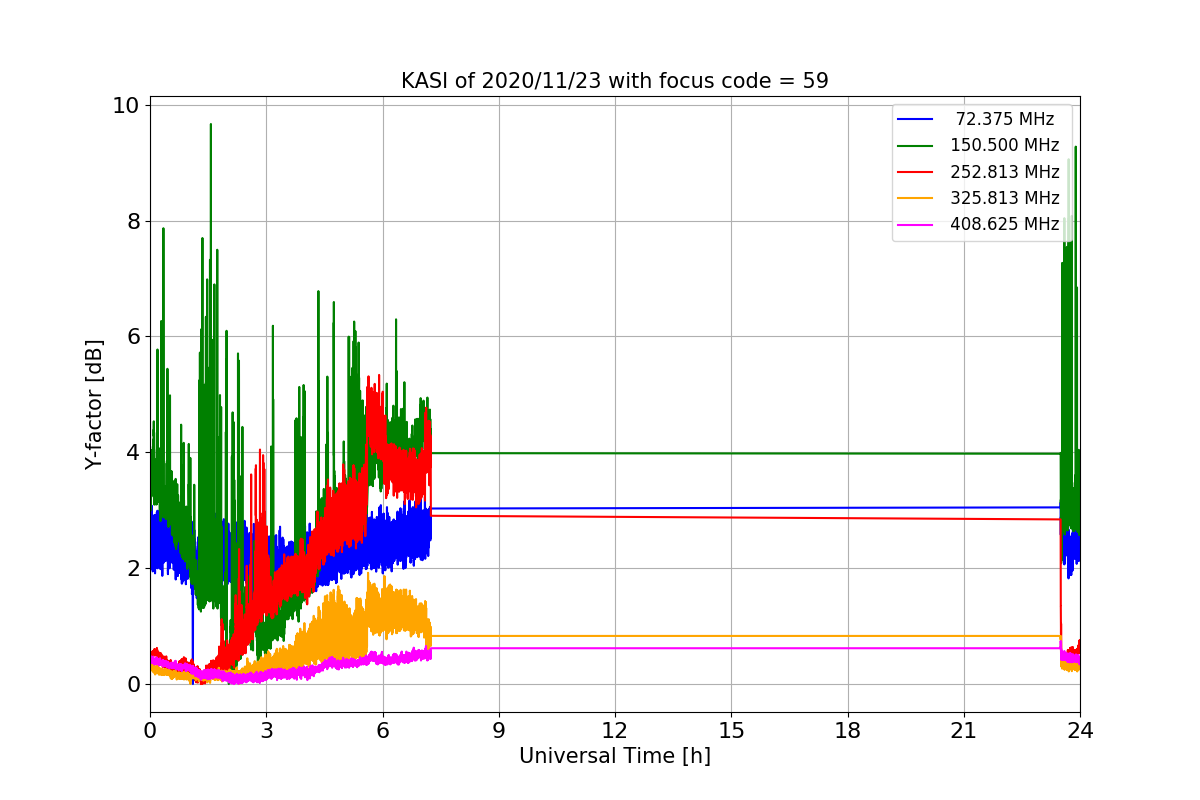Screen dimensions: 1200x800
Task: Click the x-axis tick label 18
Action: point(848,731)
